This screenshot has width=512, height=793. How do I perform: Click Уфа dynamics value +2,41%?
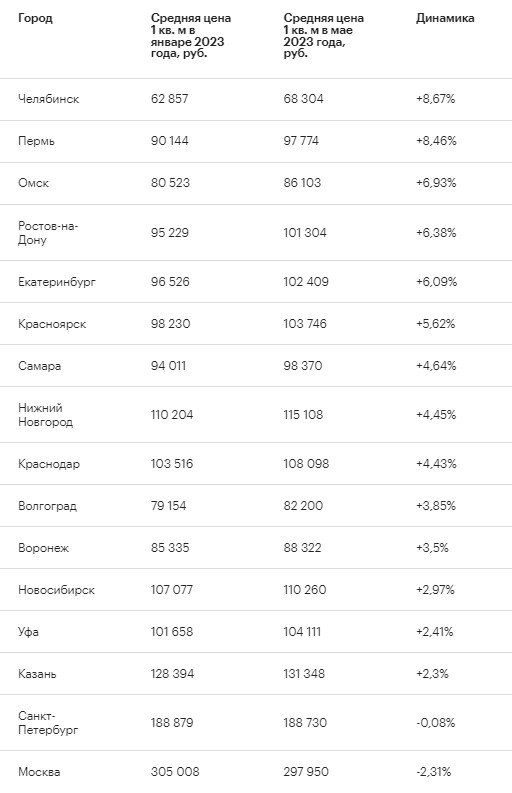pos(435,632)
